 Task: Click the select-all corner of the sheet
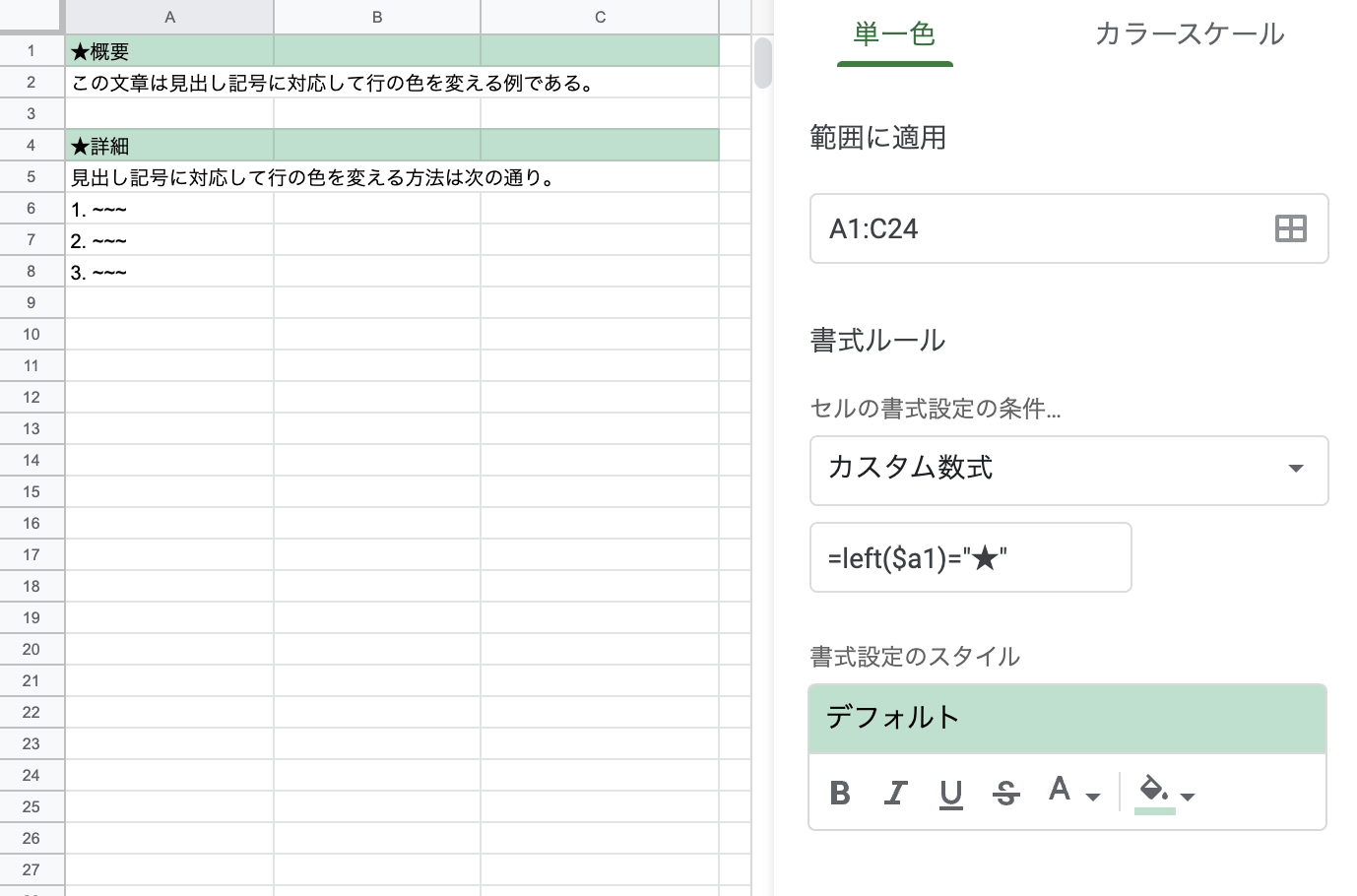32,17
